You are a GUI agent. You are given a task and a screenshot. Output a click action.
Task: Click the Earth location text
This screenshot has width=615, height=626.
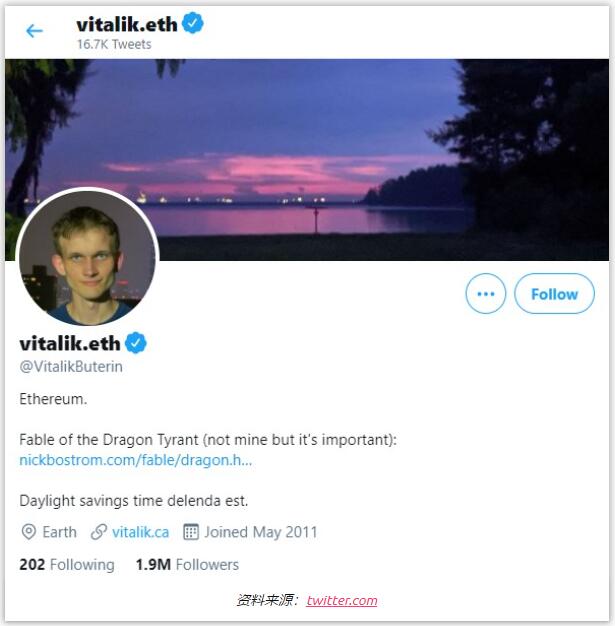(x=59, y=532)
